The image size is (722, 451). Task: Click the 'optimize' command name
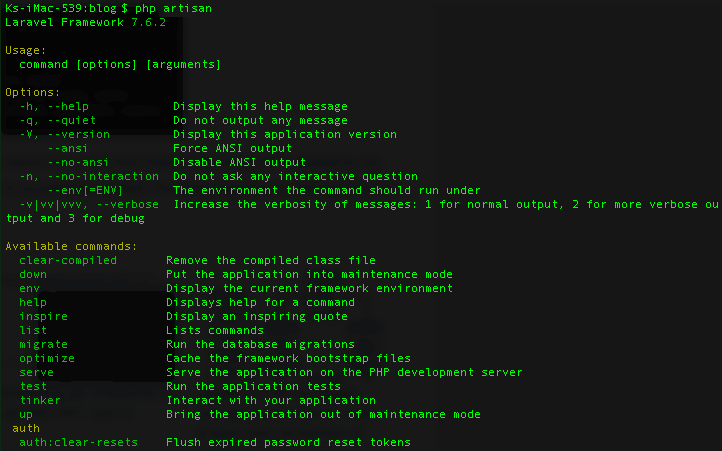47,358
